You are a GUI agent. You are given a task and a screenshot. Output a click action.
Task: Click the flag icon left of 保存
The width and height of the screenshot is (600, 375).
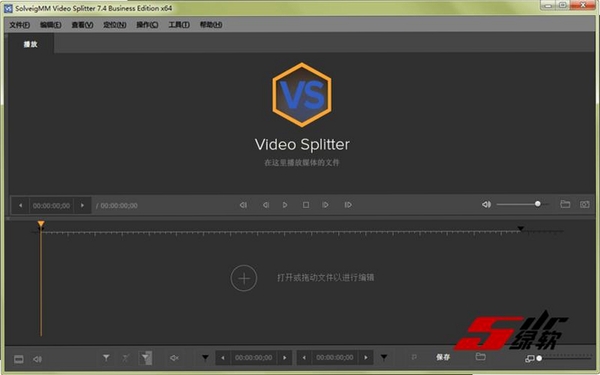point(414,357)
